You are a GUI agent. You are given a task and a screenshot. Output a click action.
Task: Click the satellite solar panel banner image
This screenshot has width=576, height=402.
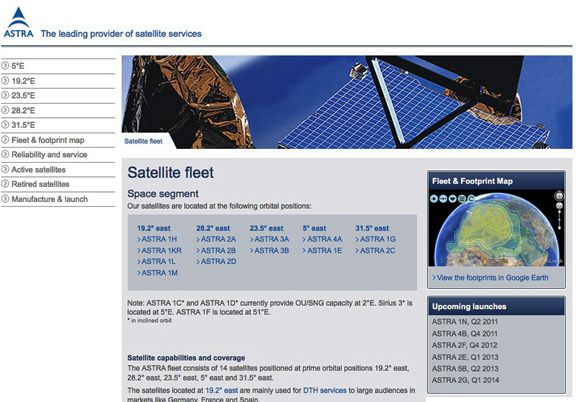tap(347, 102)
